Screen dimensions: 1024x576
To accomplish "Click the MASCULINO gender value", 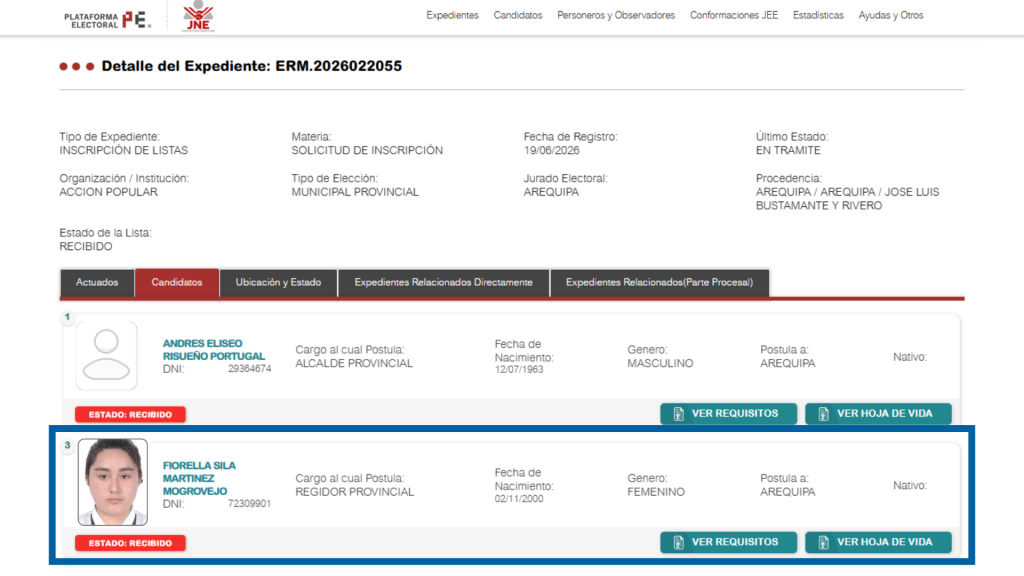I will point(660,363).
